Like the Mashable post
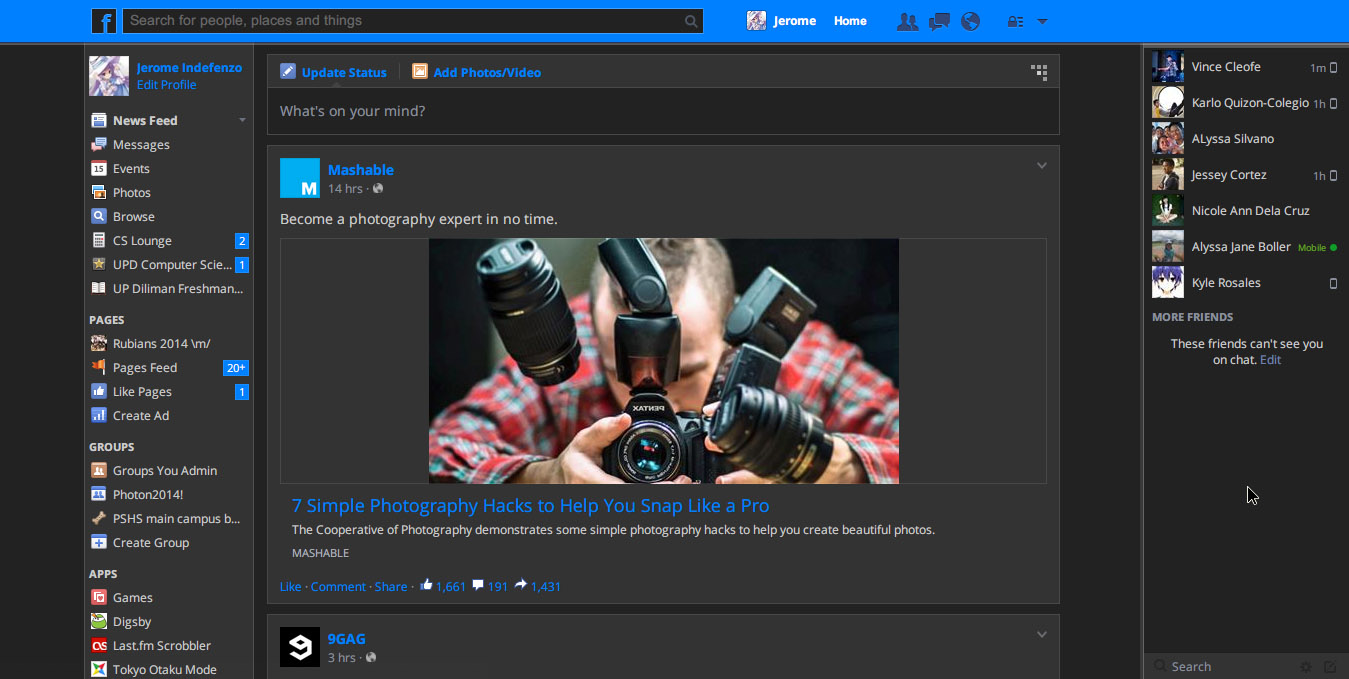This screenshot has width=1349, height=679. pos(290,587)
